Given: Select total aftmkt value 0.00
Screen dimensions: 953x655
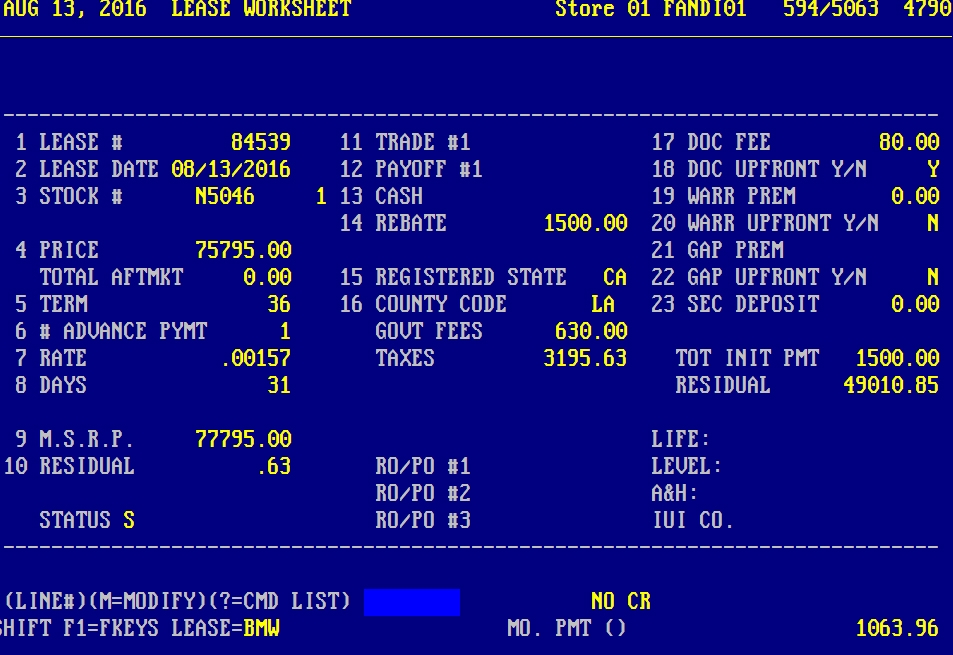Looking at the screenshot, I should click(x=267, y=277).
